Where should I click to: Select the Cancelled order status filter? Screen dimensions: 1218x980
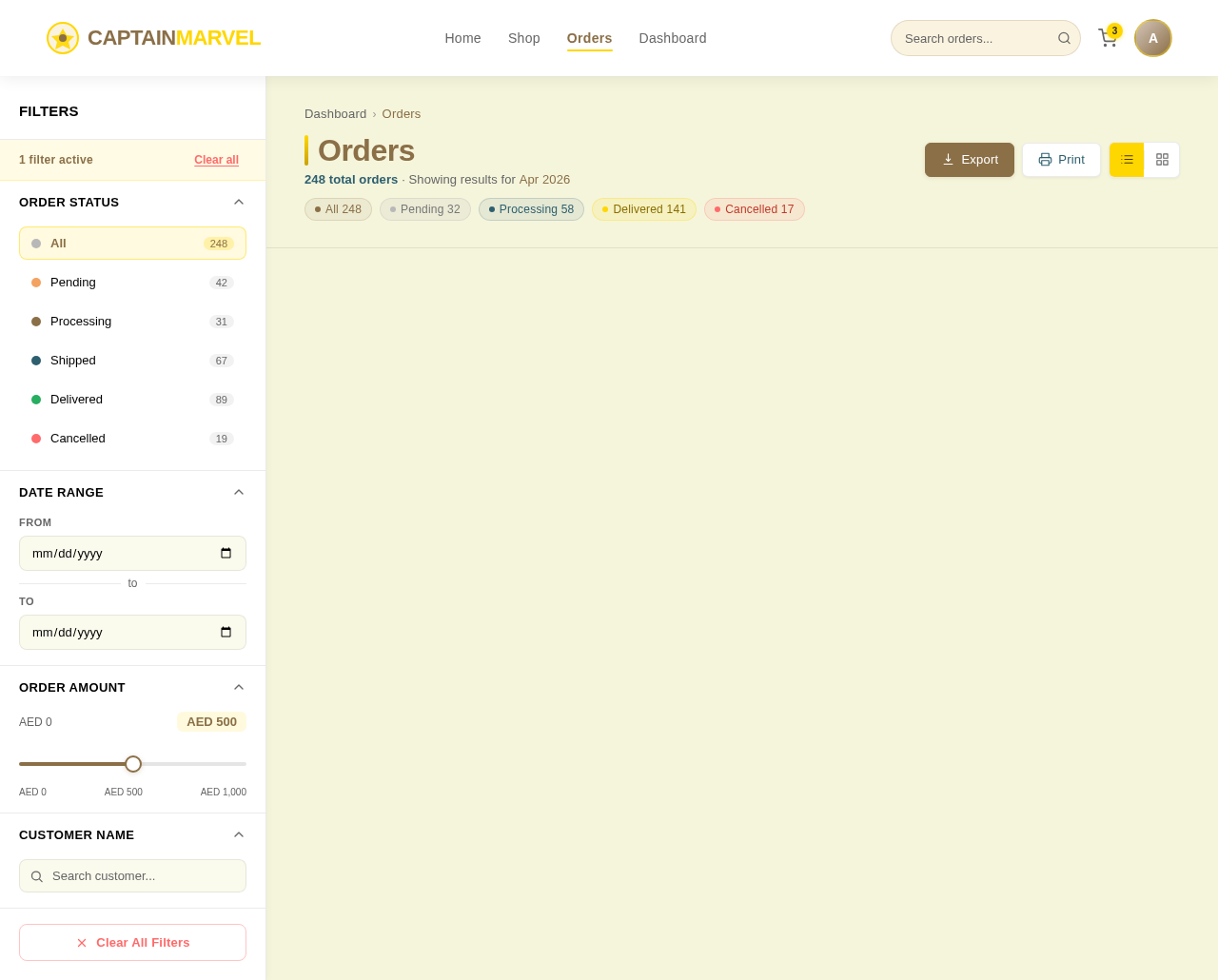pyautogui.click(x=132, y=438)
